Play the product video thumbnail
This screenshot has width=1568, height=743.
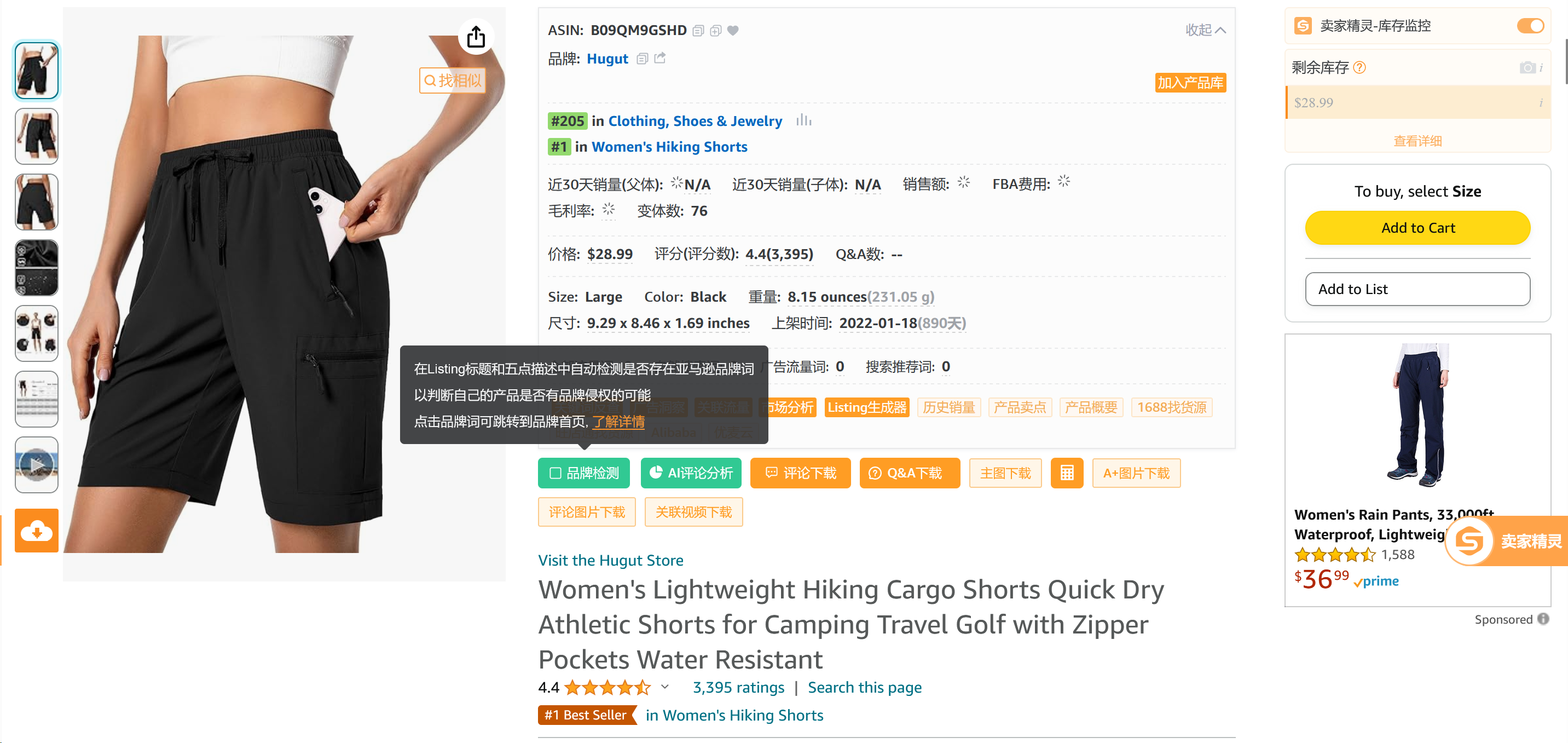pyautogui.click(x=37, y=465)
